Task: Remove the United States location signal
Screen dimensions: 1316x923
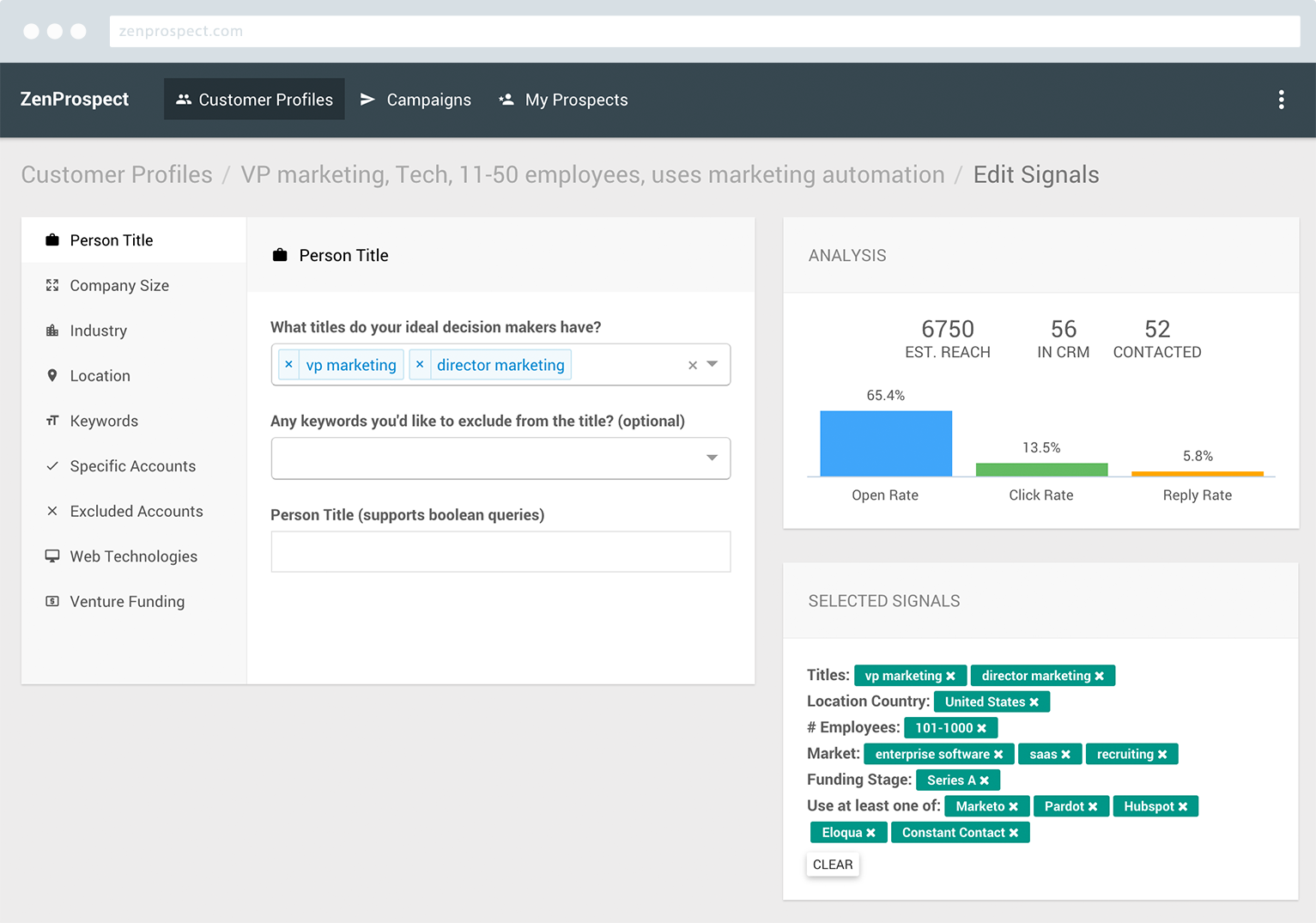Action: pyautogui.click(x=1034, y=702)
